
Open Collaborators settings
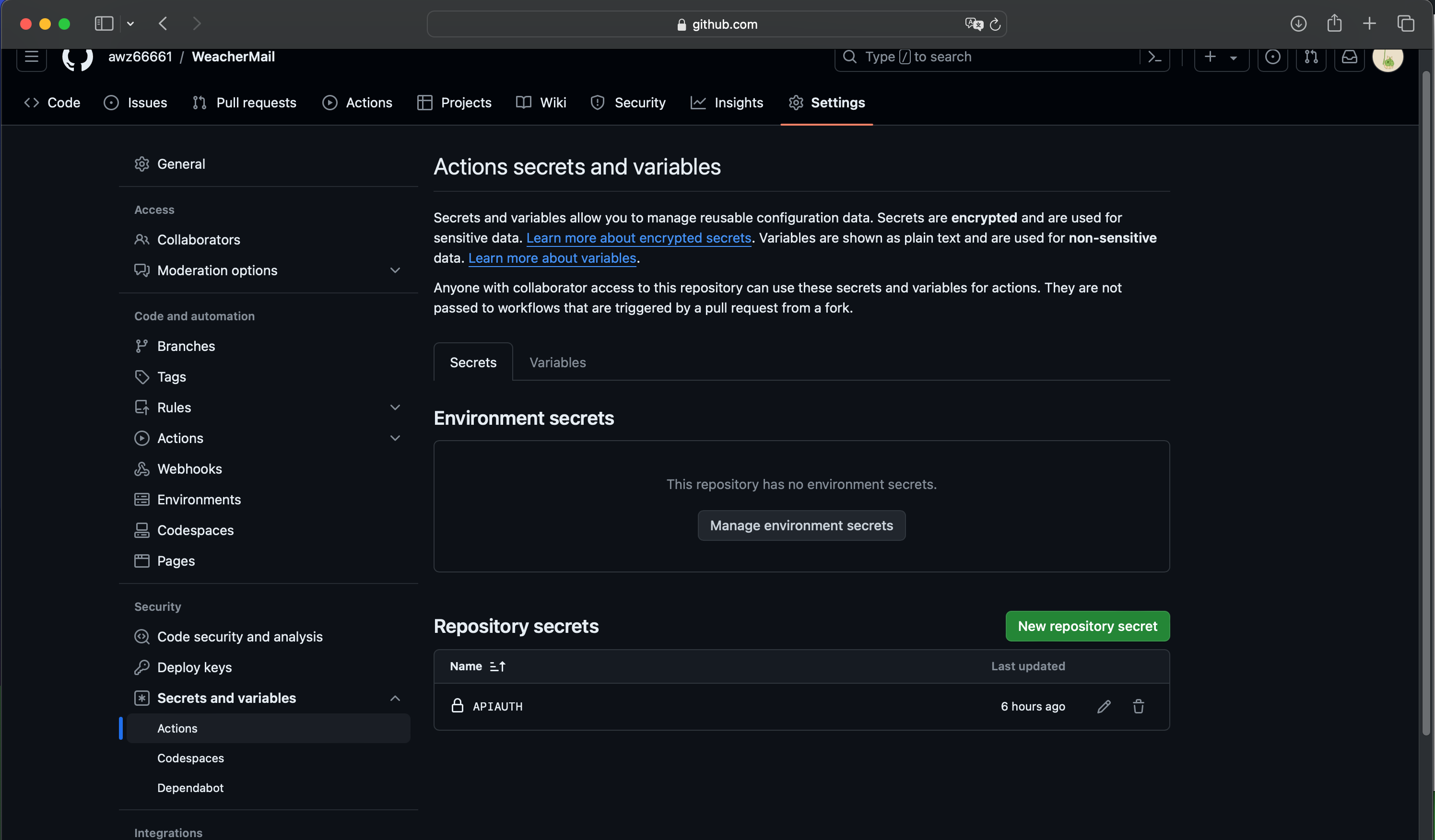[268, 240]
